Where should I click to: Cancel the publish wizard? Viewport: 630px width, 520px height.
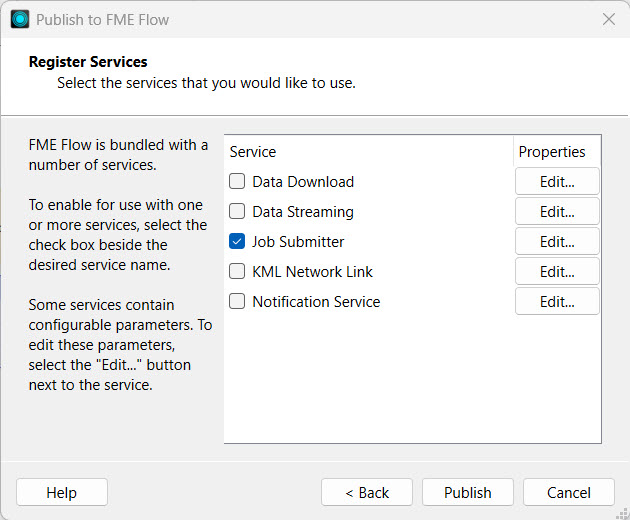point(569,492)
